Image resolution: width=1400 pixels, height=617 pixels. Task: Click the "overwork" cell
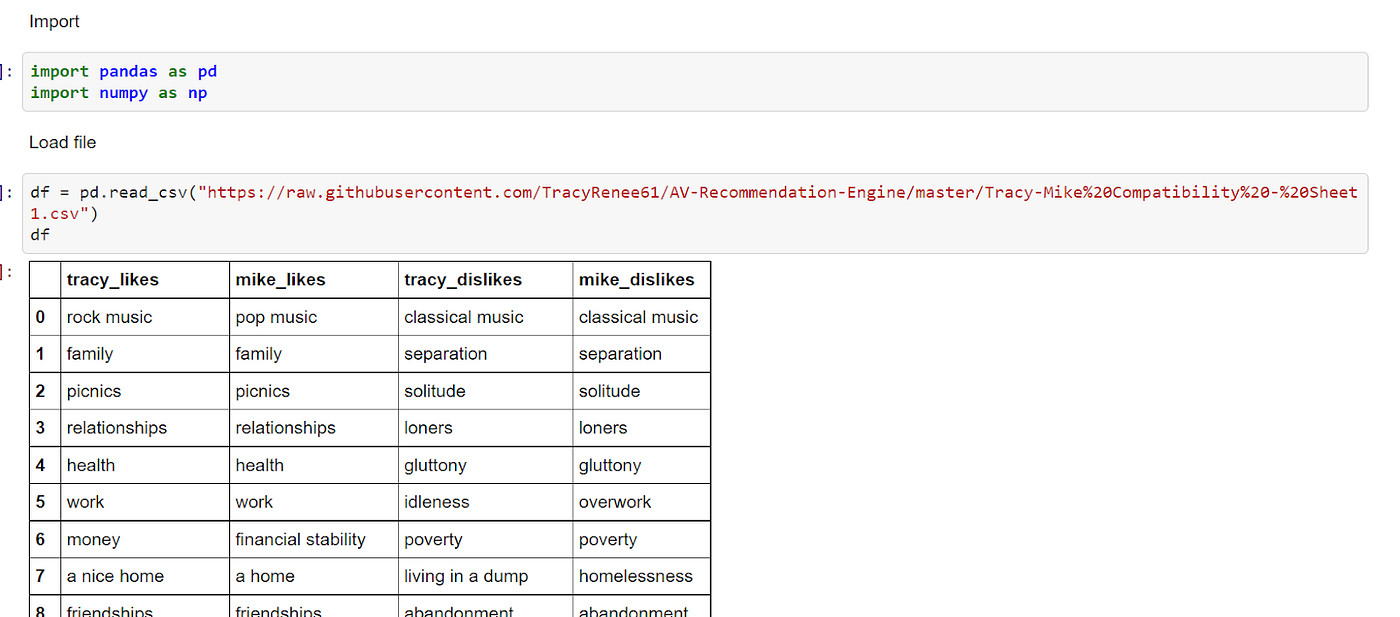[x=615, y=502]
